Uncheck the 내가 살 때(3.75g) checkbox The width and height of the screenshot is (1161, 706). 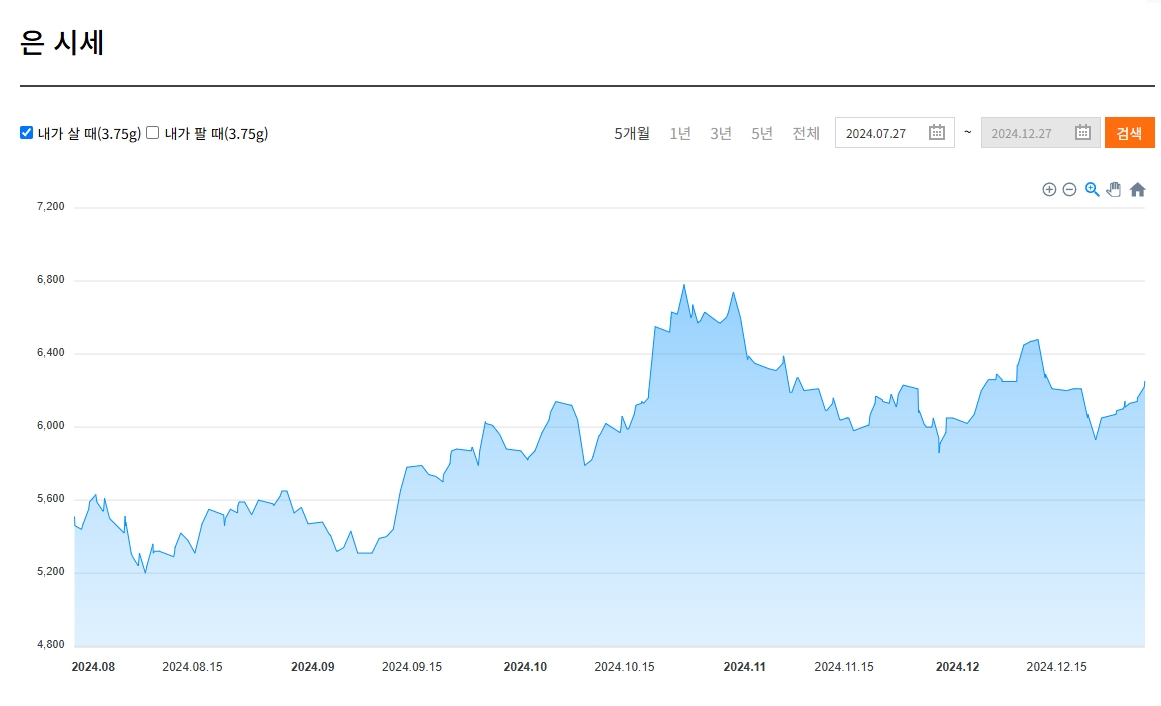coord(27,133)
